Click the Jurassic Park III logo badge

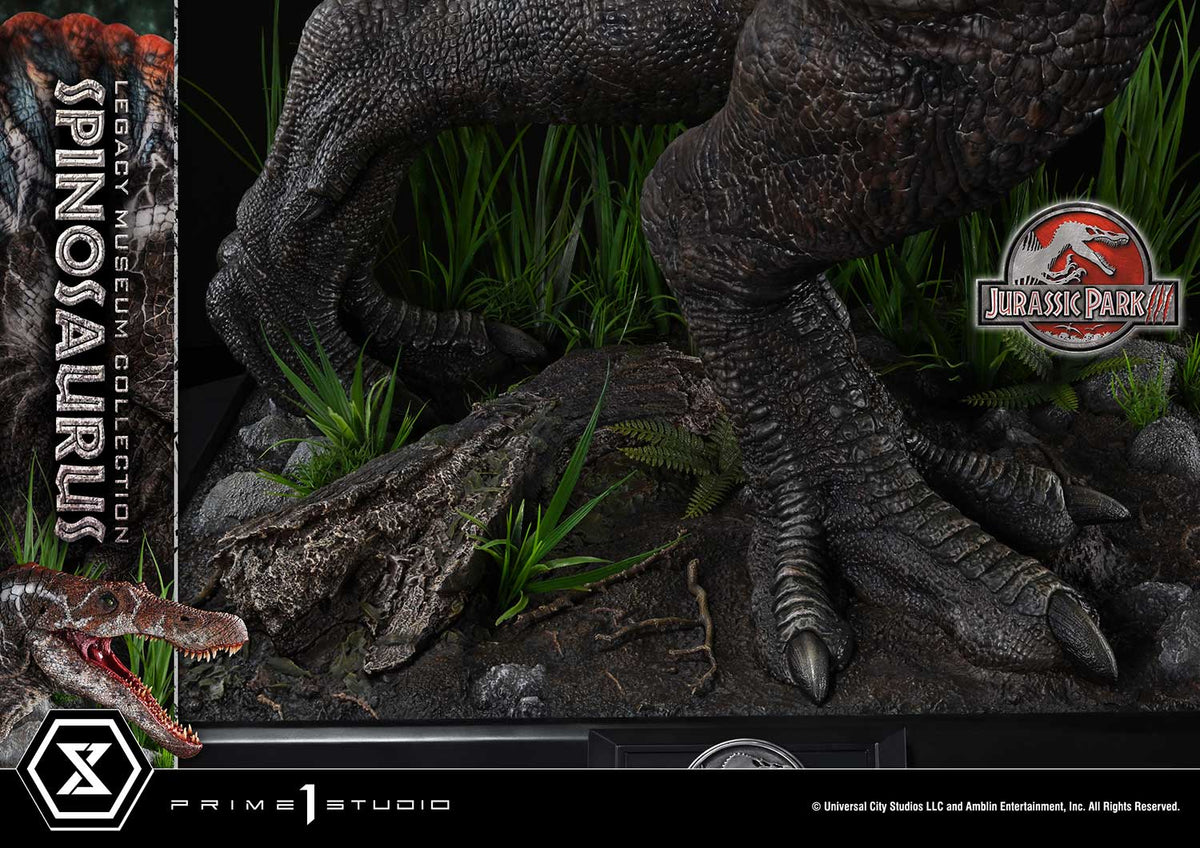coord(1078,277)
